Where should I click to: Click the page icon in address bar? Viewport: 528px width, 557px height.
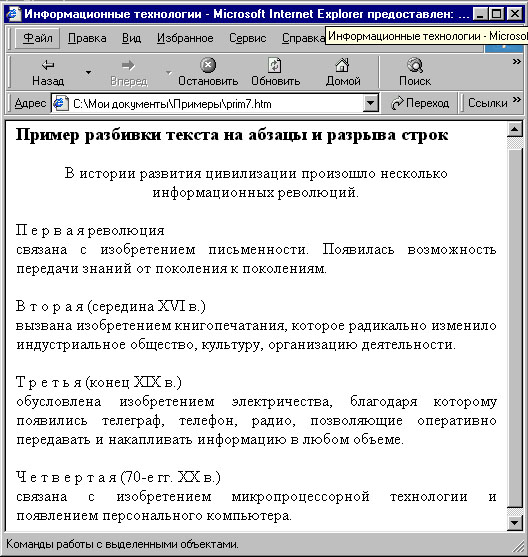60,103
